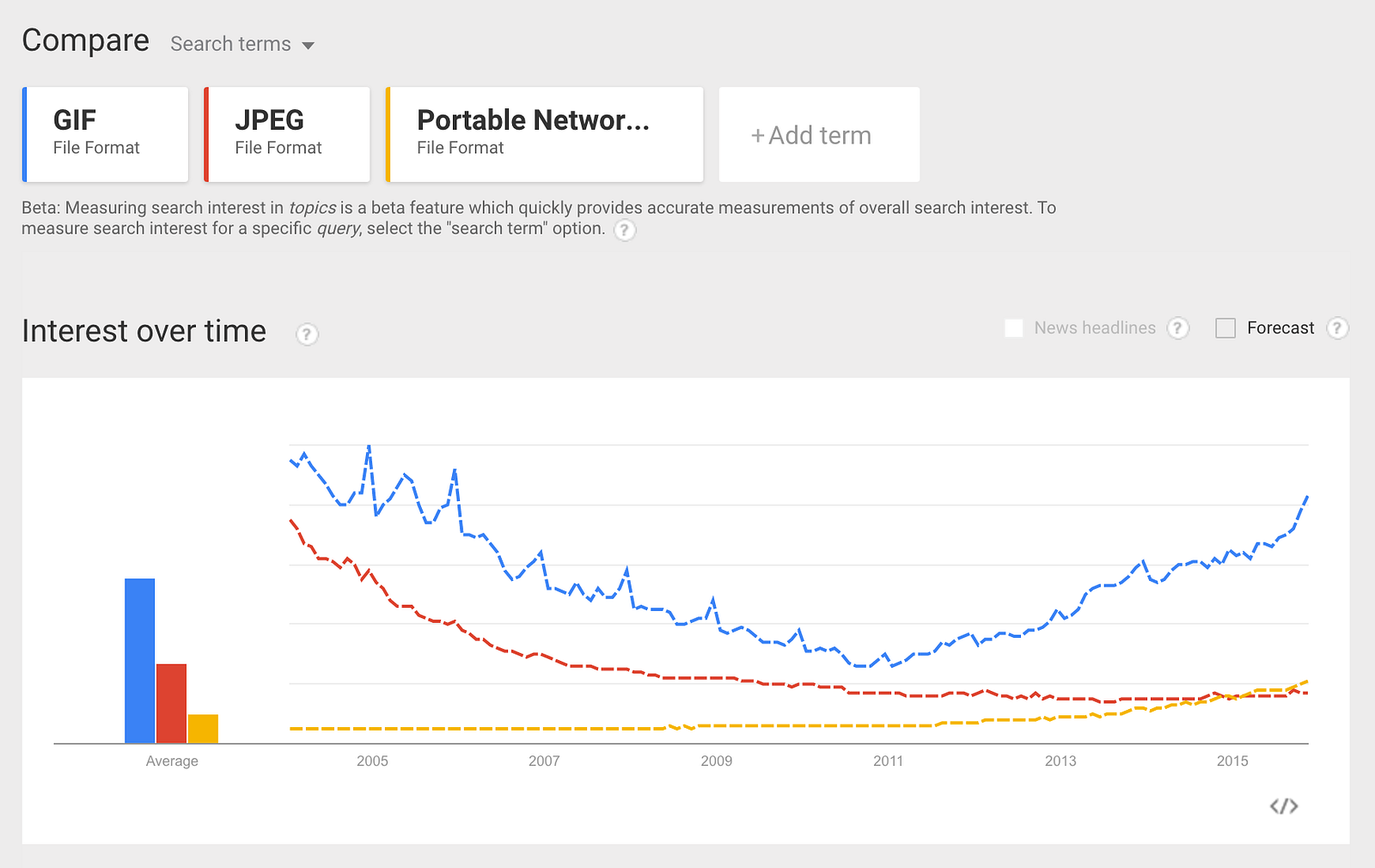Select the Portable Network File Format card
Viewport: 1375px width, 868px height.
pyautogui.click(x=546, y=134)
